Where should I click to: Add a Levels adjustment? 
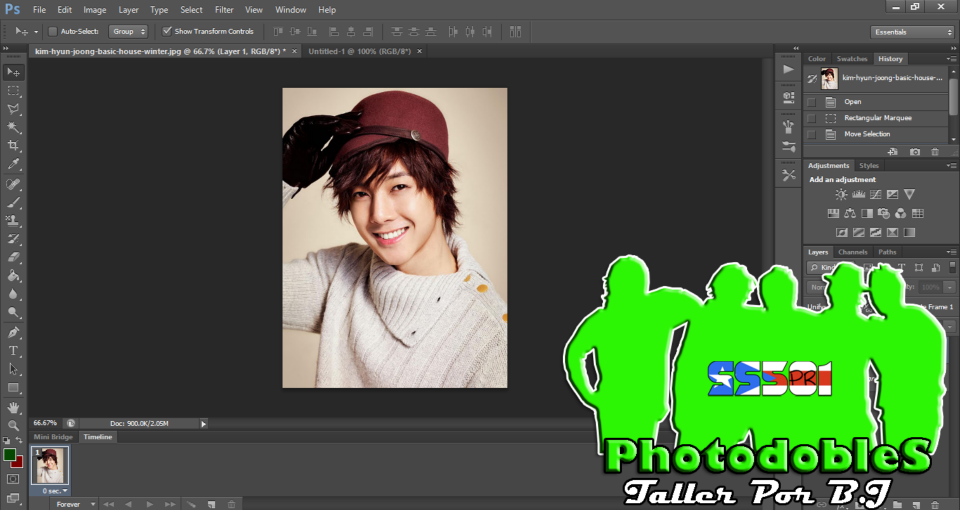click(x=858, y=195)
